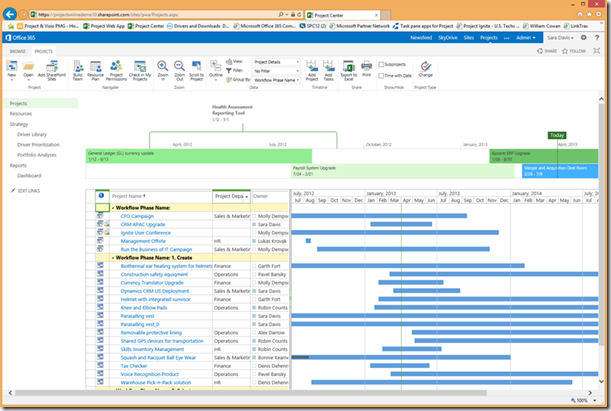Enable the Subprojects checkbox

point(380,64)
